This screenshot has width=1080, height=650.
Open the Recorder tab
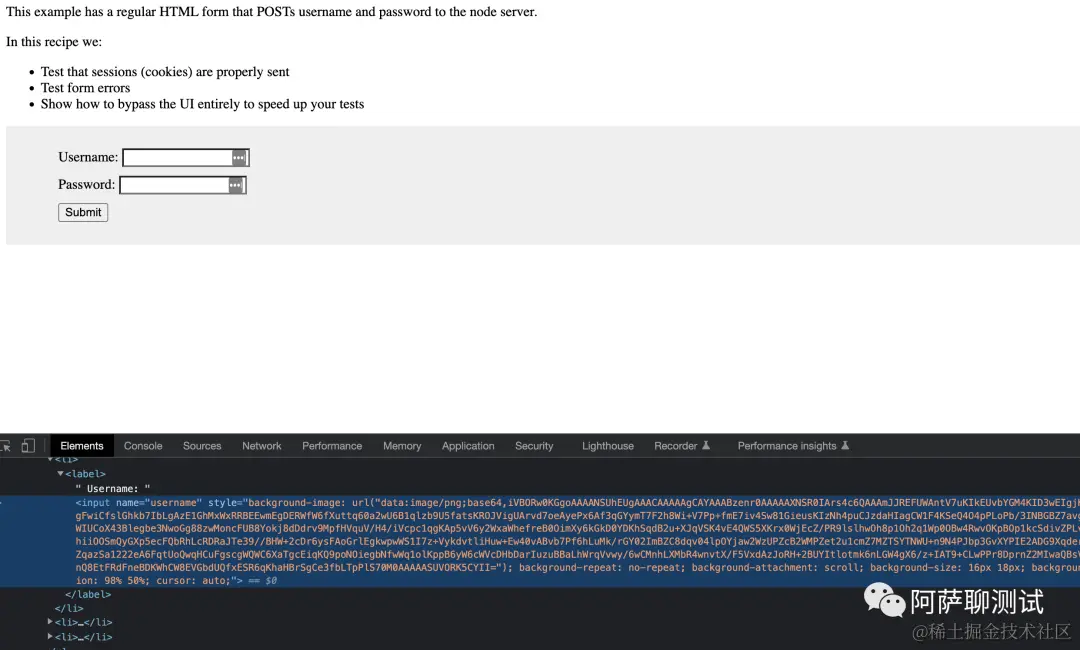coord(682,446)
